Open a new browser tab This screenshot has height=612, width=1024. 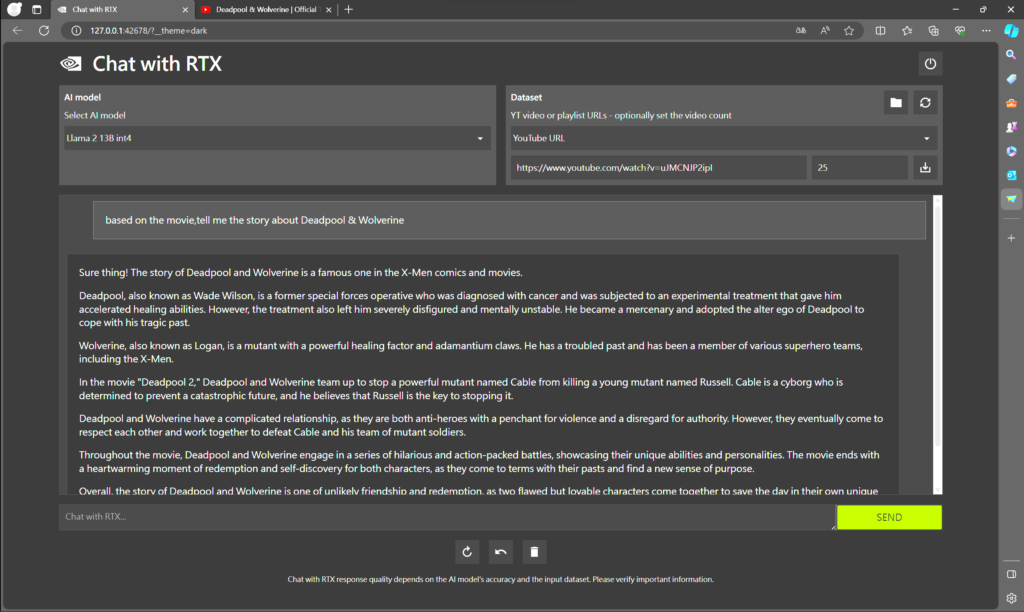(x=349, y=9)
